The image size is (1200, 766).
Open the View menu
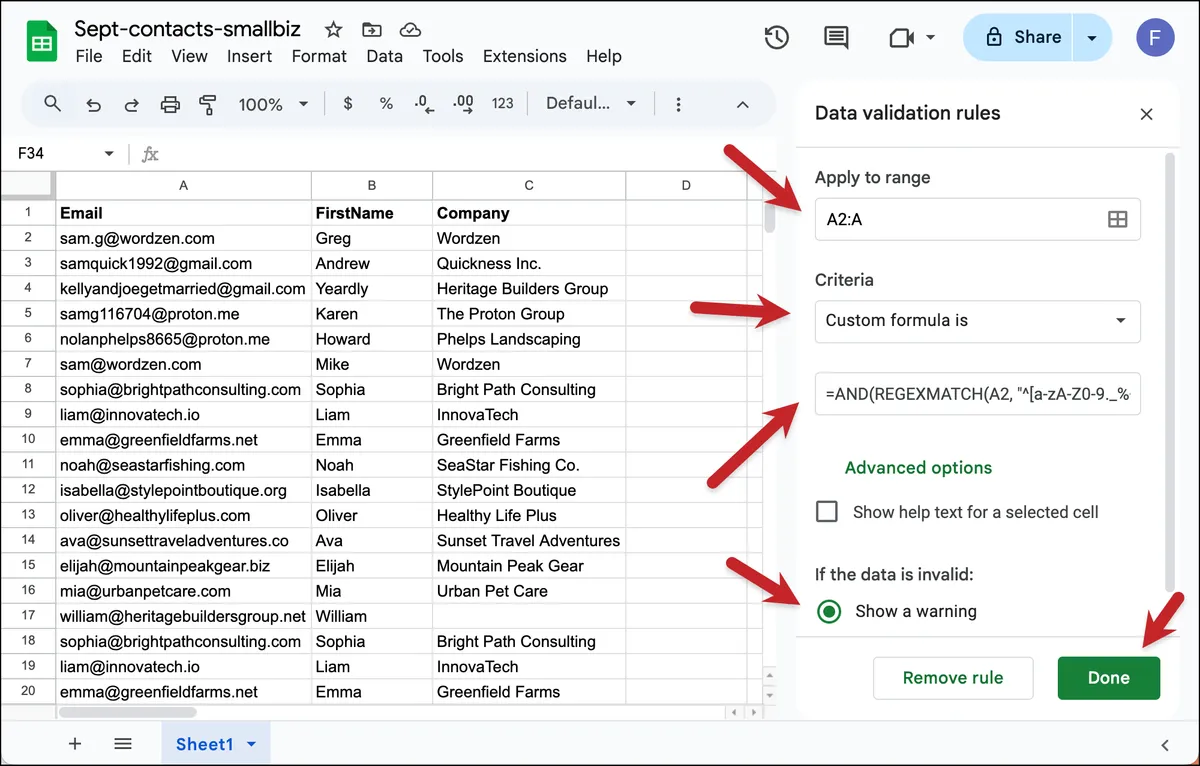[x=189, y=56]
